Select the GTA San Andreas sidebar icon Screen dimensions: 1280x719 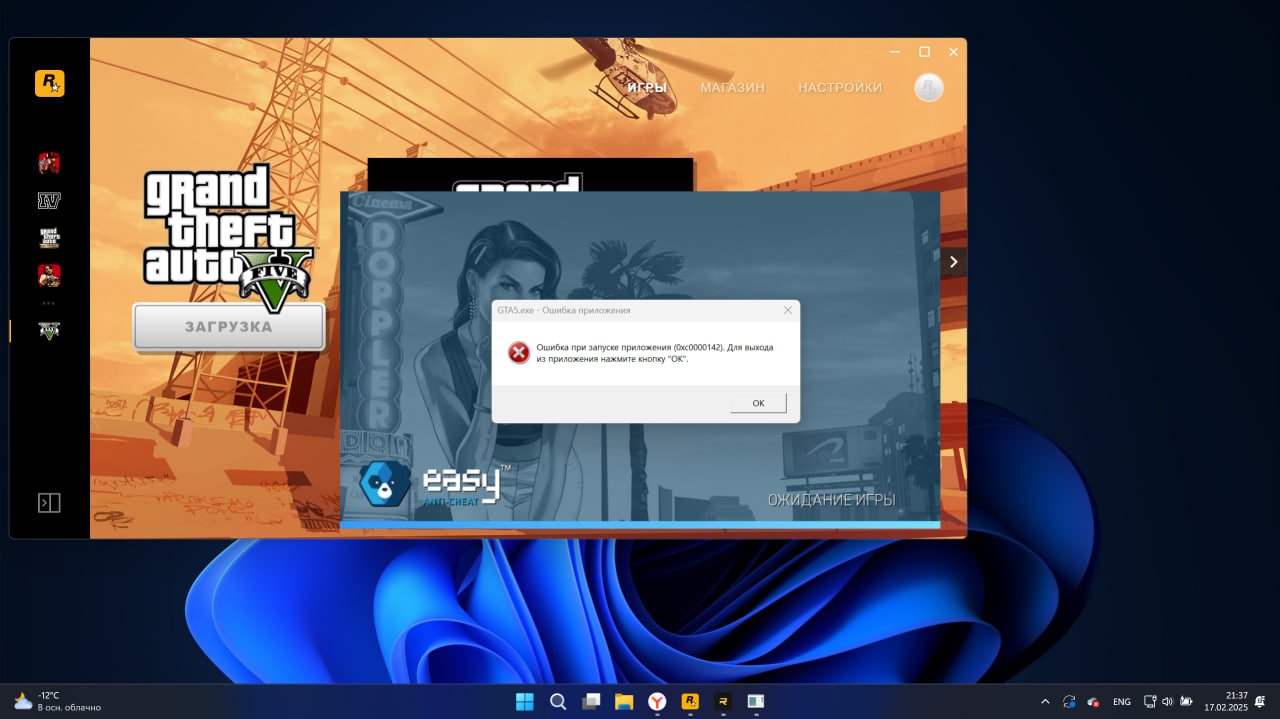point(49,238)
